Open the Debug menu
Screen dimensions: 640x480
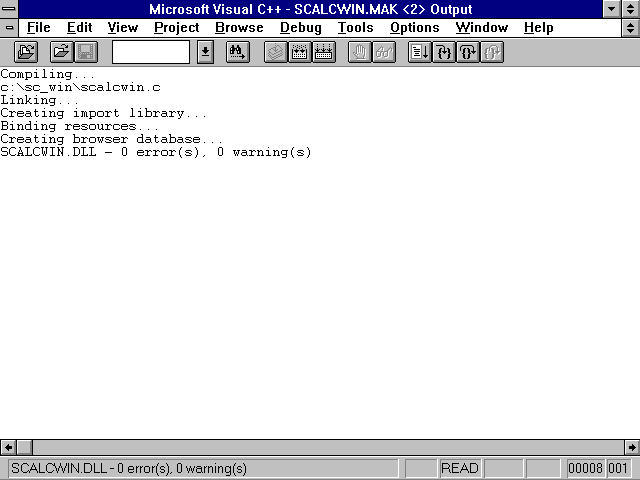pos(300,28)
